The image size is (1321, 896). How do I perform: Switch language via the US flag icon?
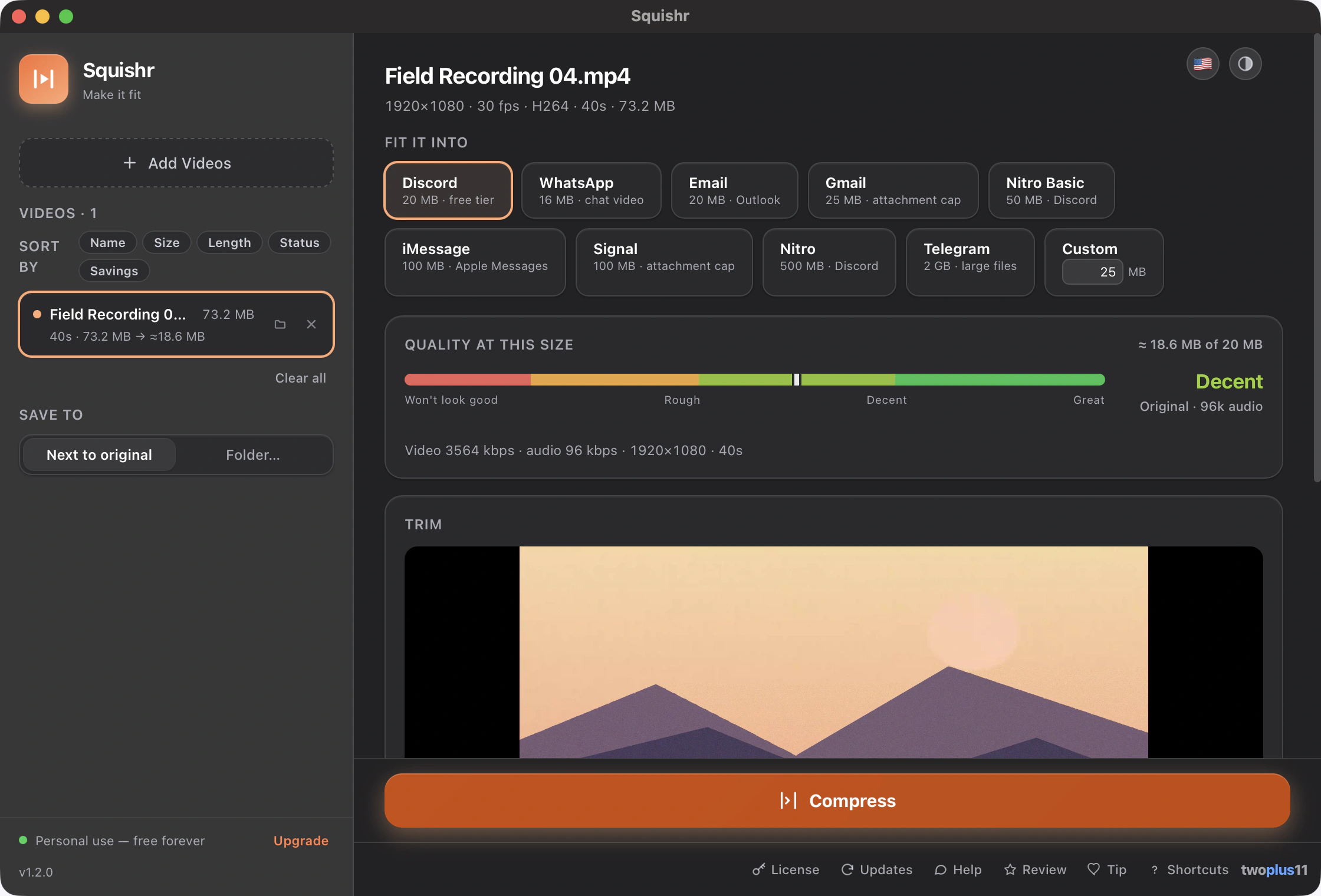point(1202,64)
